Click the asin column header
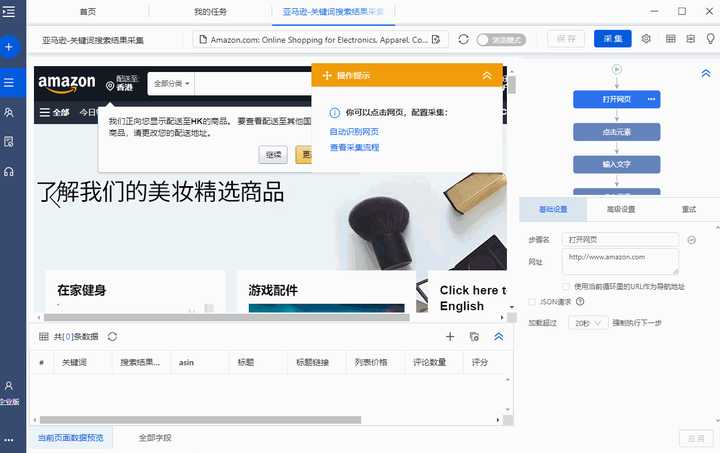 pos(186,363)
